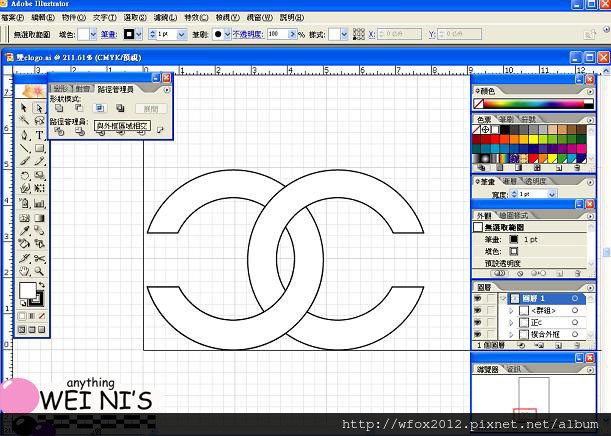Click the trash icon in Layers panel
This screenshot has height=436, width=611.
coord(577,345)
